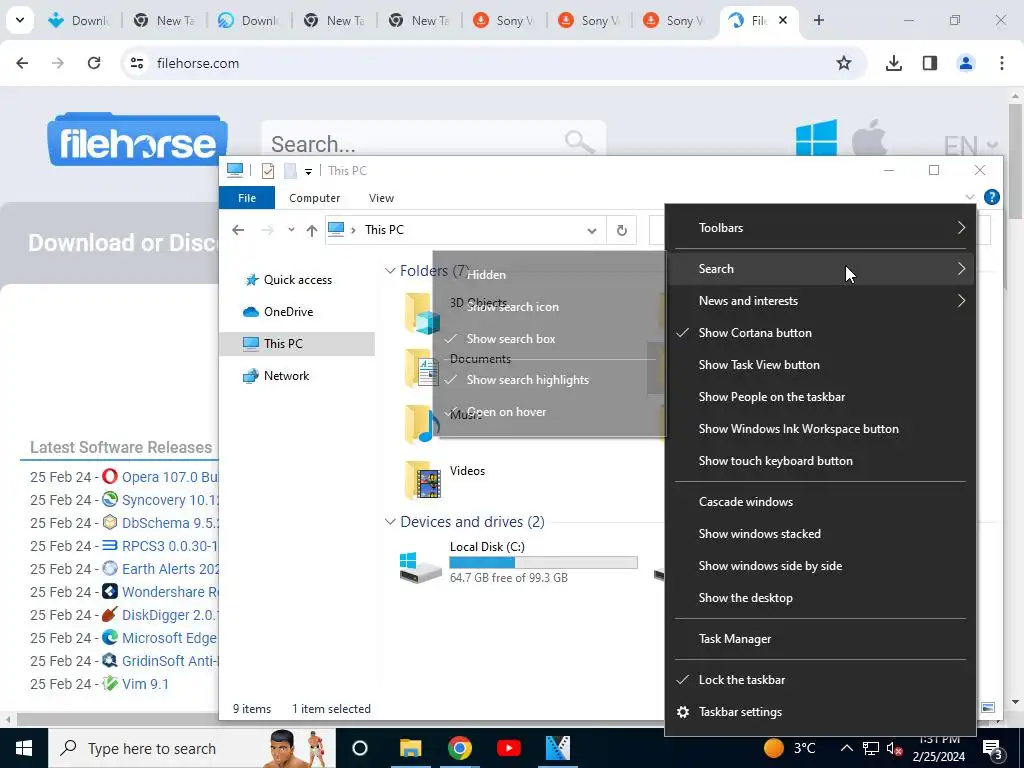Go up one level in Explorer
This screenshot has width=1024, height=768.
312,230
